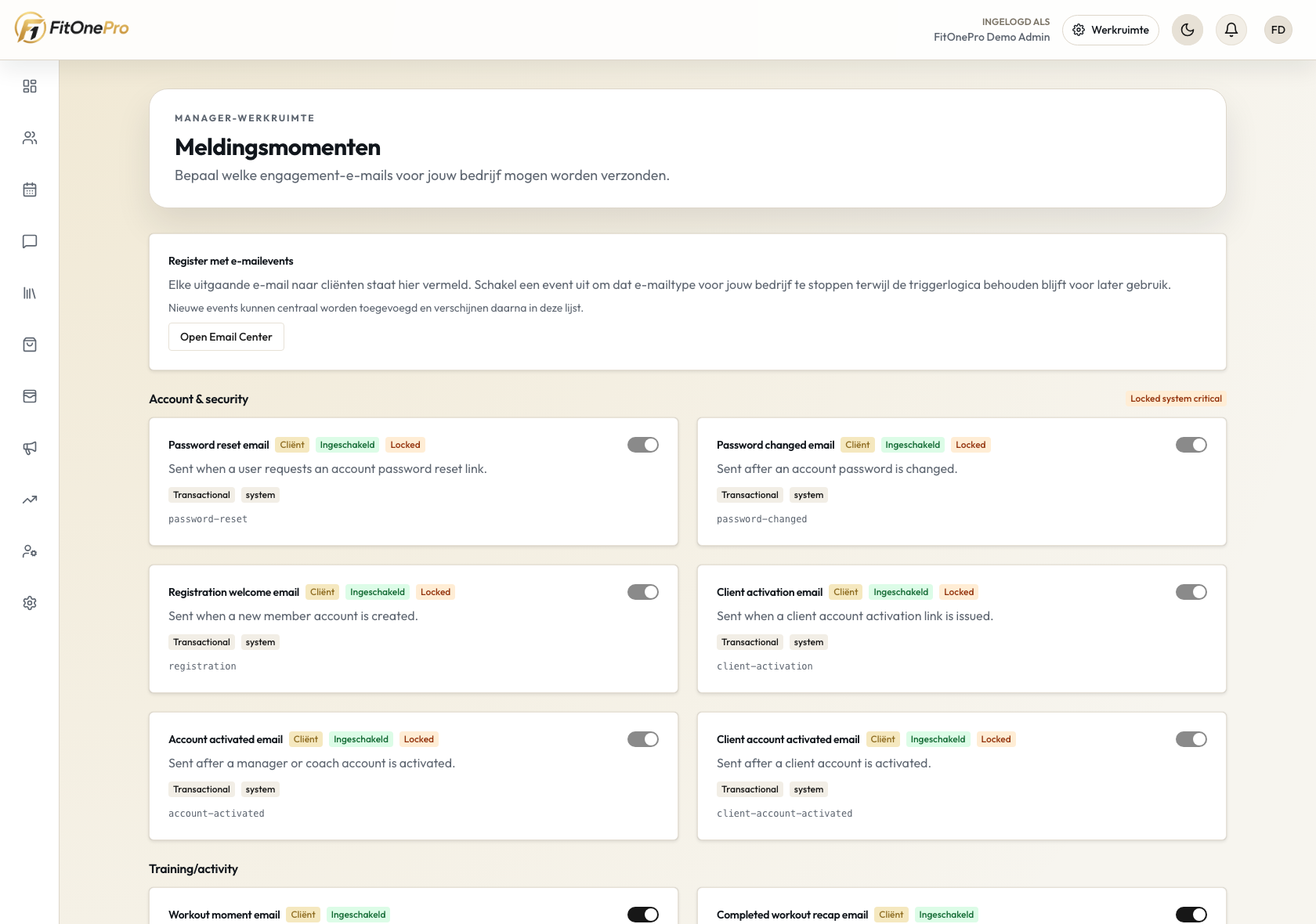Open the calendar sidebar icon
This screenshot has width=1316, height=924.
(30, 189)
